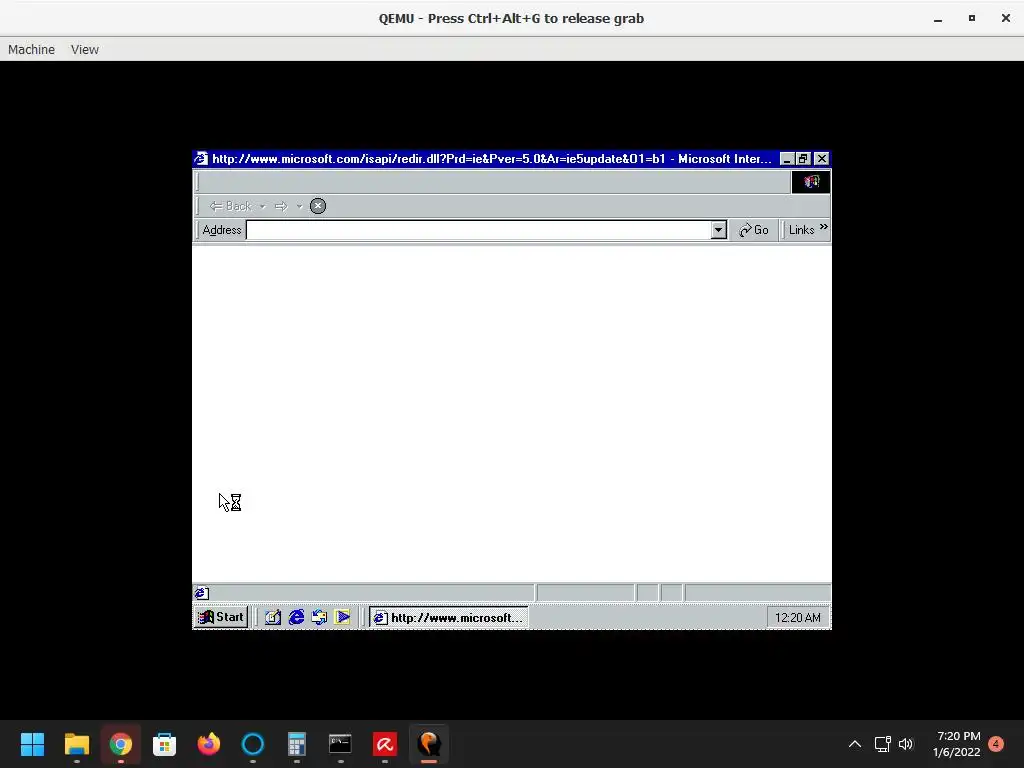Open the volume speaker tray icon
The image size is (1024, 768).
click(x=906, y=744)
